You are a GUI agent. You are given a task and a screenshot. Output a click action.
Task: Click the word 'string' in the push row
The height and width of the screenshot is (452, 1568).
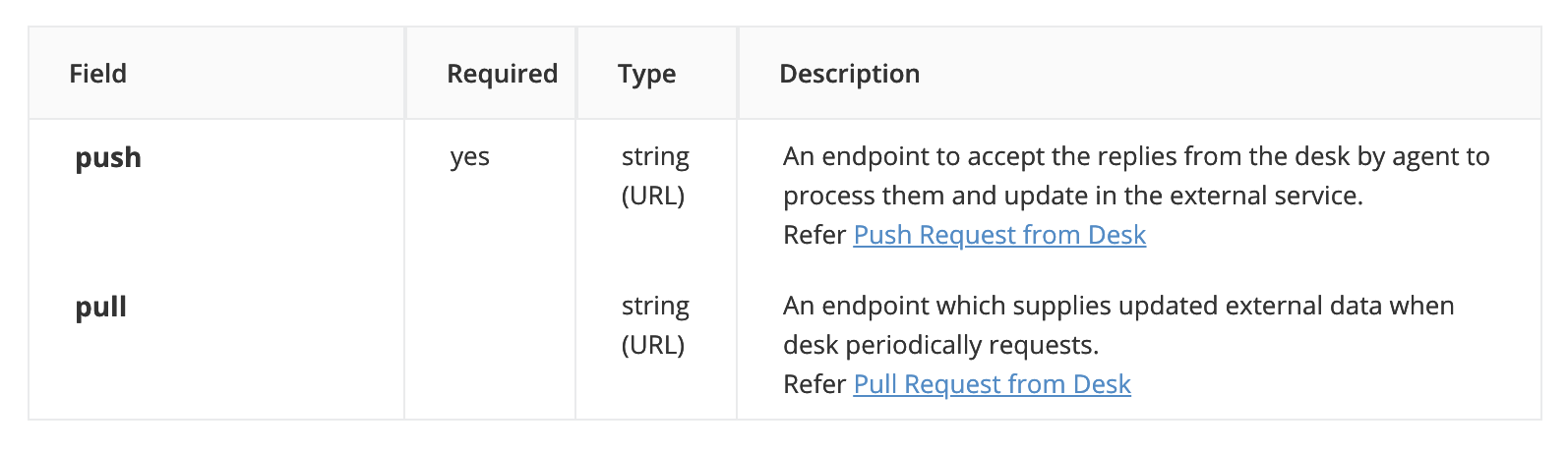click(x=655, y=157)
